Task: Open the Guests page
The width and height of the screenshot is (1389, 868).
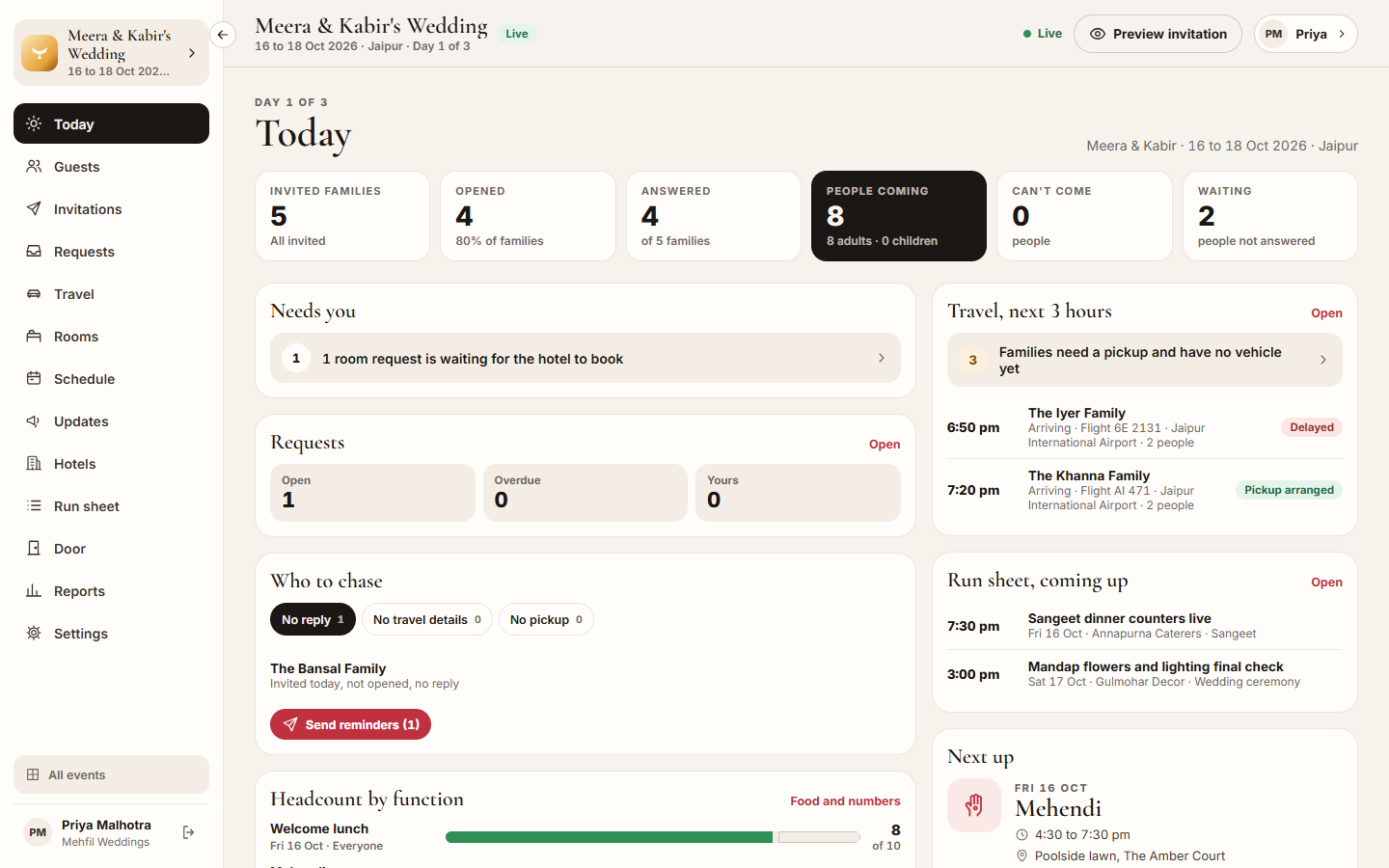Action: [111, 166]
